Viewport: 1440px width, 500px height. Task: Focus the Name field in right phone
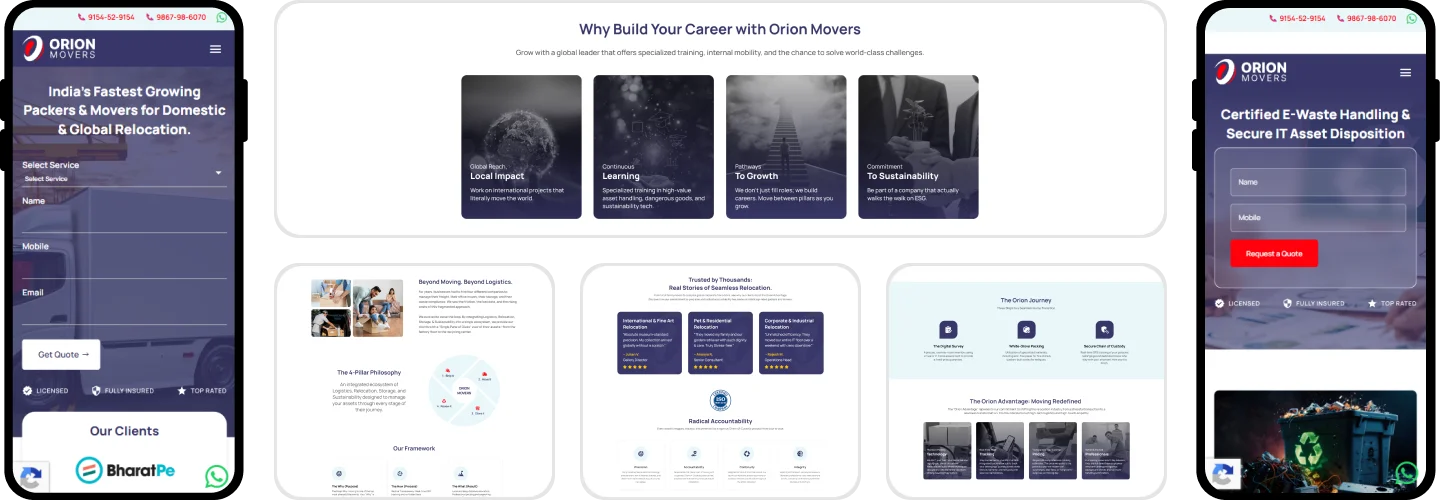(1317, 182)
